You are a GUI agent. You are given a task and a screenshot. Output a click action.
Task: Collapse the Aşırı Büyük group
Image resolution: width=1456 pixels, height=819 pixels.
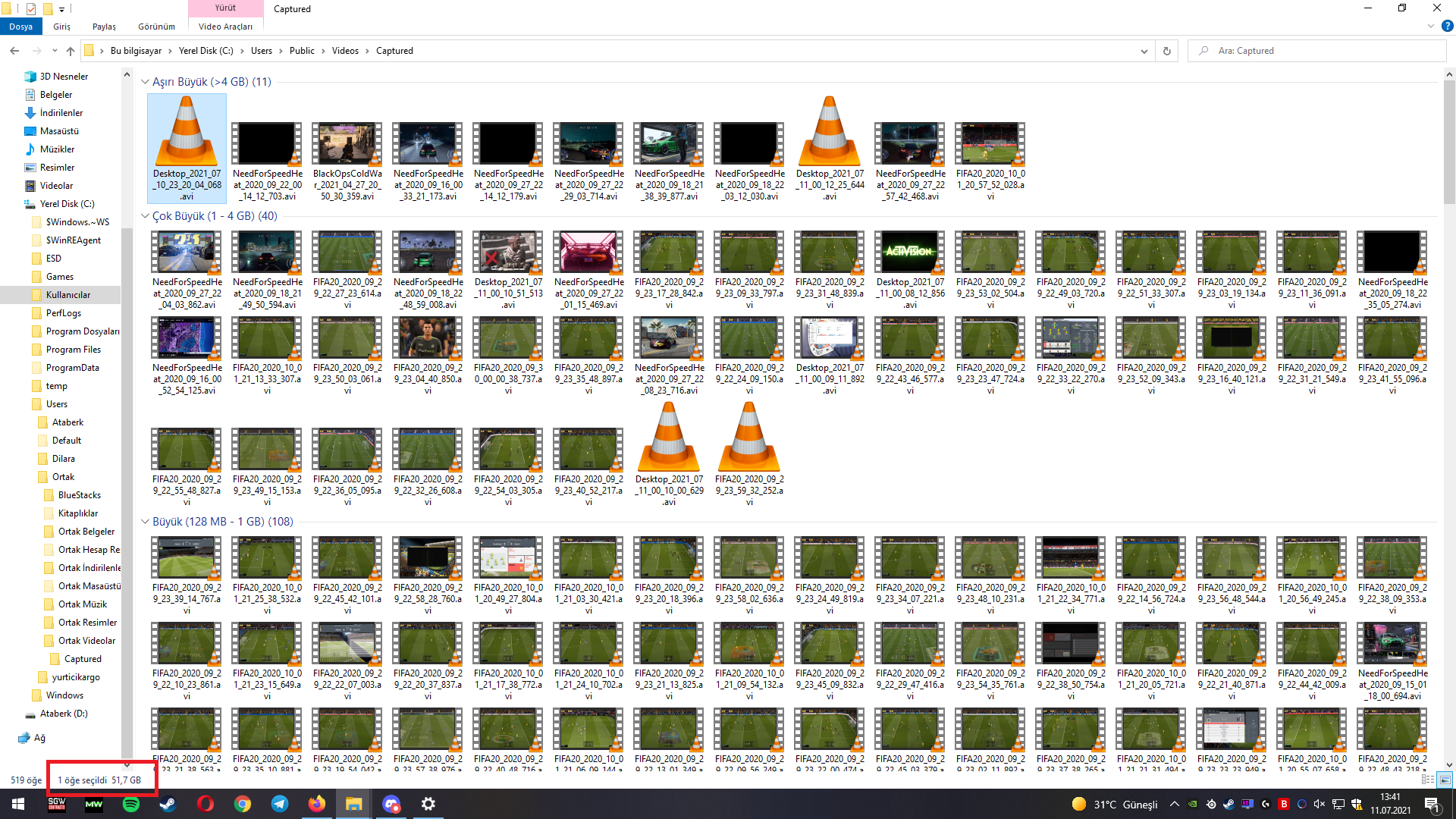[x=145, y=82]
